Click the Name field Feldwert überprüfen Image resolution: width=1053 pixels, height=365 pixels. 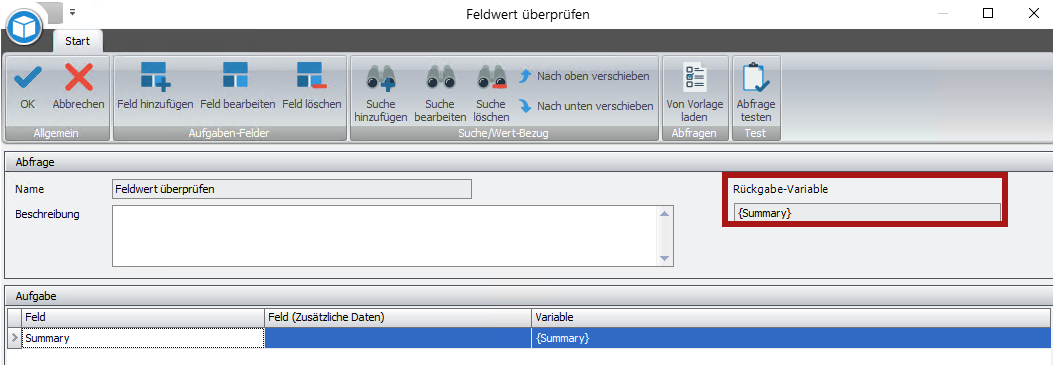click(292, 189)
